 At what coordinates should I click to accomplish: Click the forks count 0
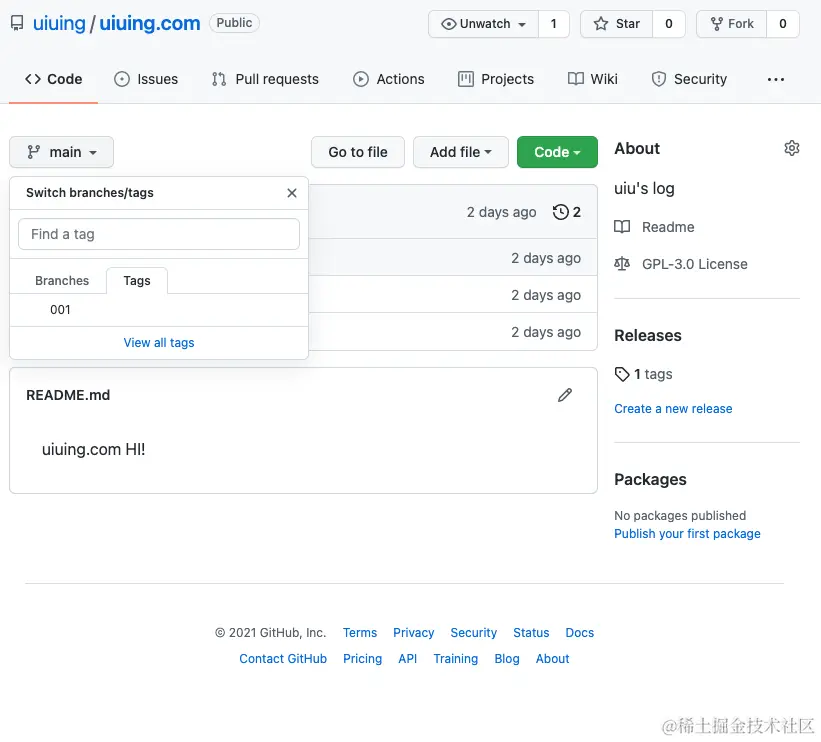(x=783, y=24)
